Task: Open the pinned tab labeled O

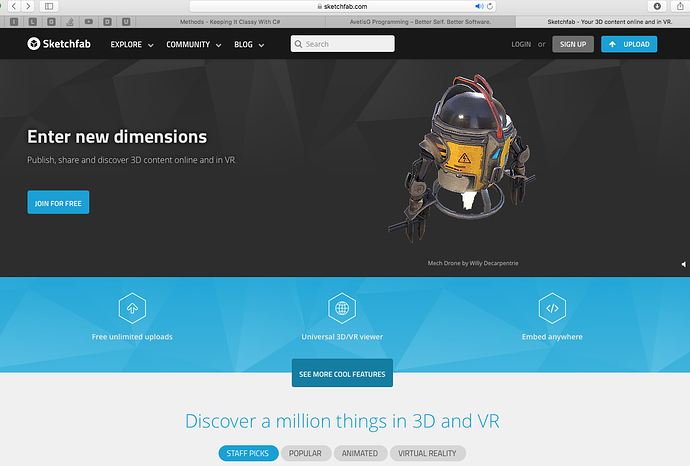Action: [x=51, y=22]
